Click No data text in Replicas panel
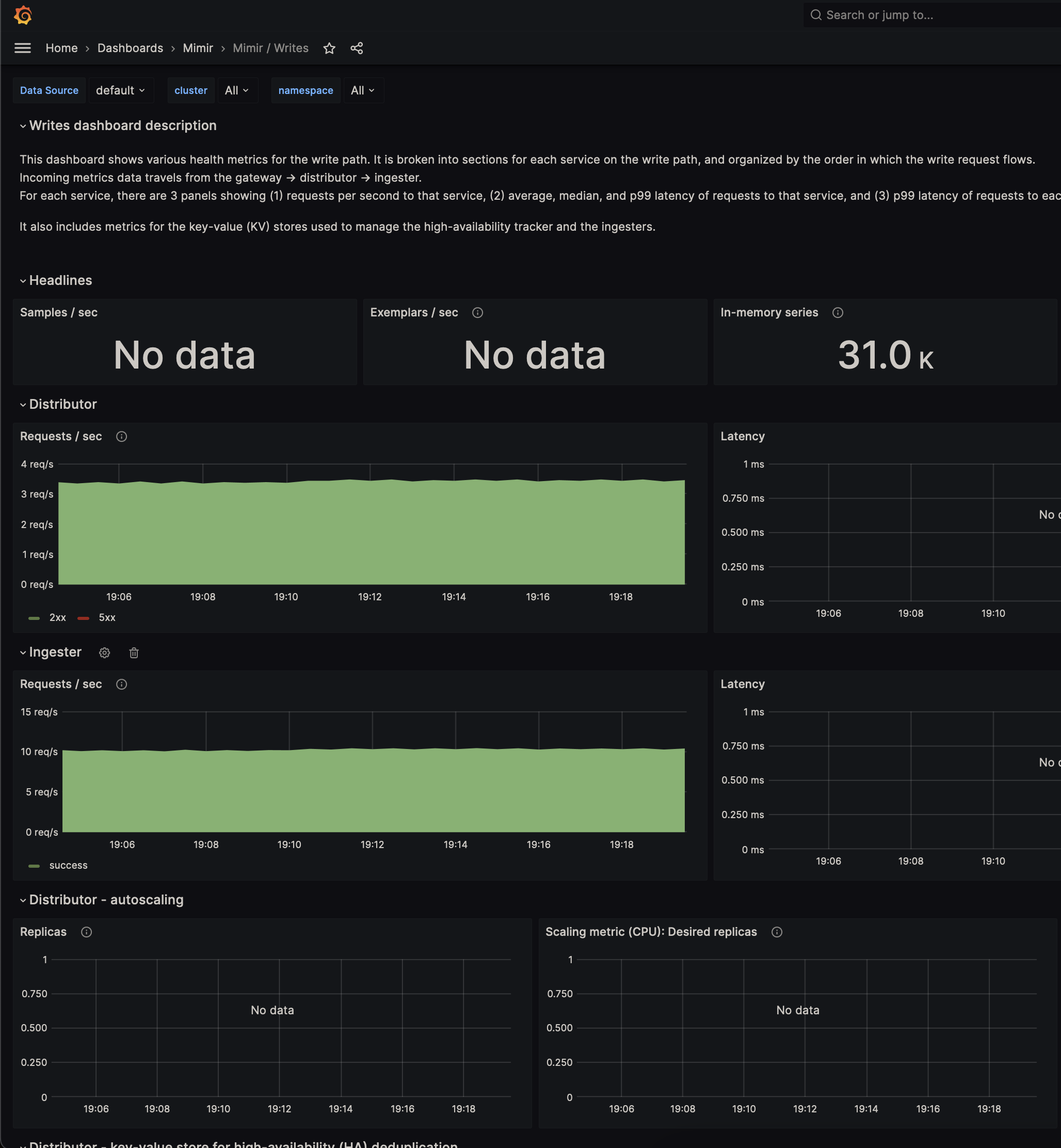 pyautogui.click(x=272, y=1010)
